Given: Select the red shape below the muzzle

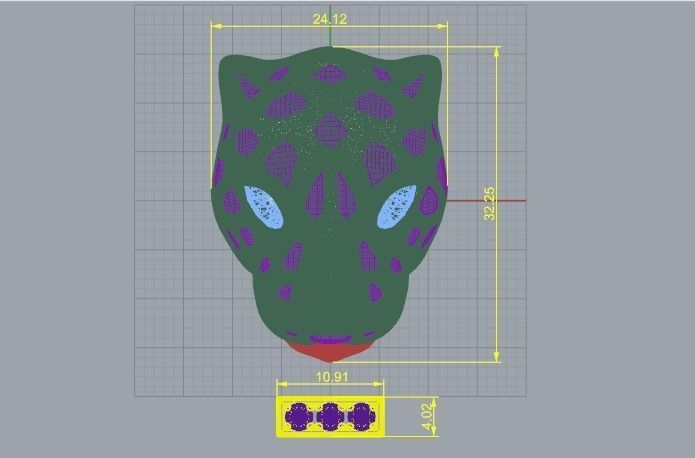Looking at the screenshot, I should click(x=330, y=351).
